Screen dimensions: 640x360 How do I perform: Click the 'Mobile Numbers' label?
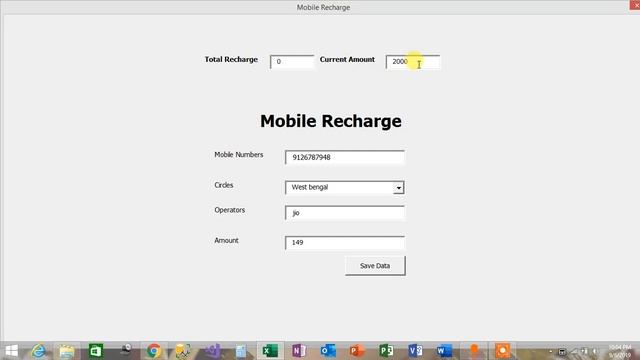point(239,155)
